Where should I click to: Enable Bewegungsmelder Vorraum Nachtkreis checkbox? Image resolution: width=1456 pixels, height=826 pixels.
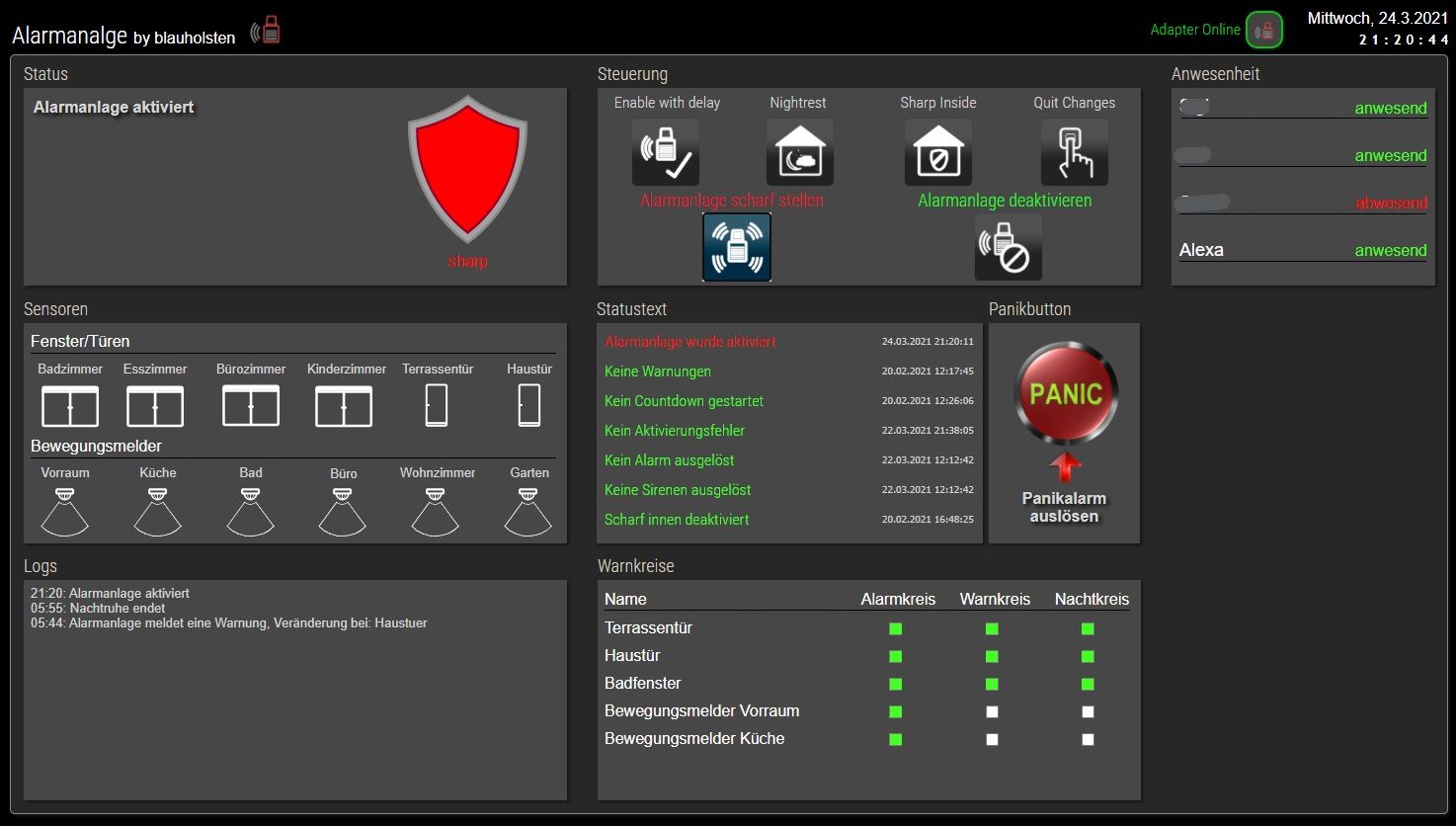pyautogui.click(x=1088, y=711)
